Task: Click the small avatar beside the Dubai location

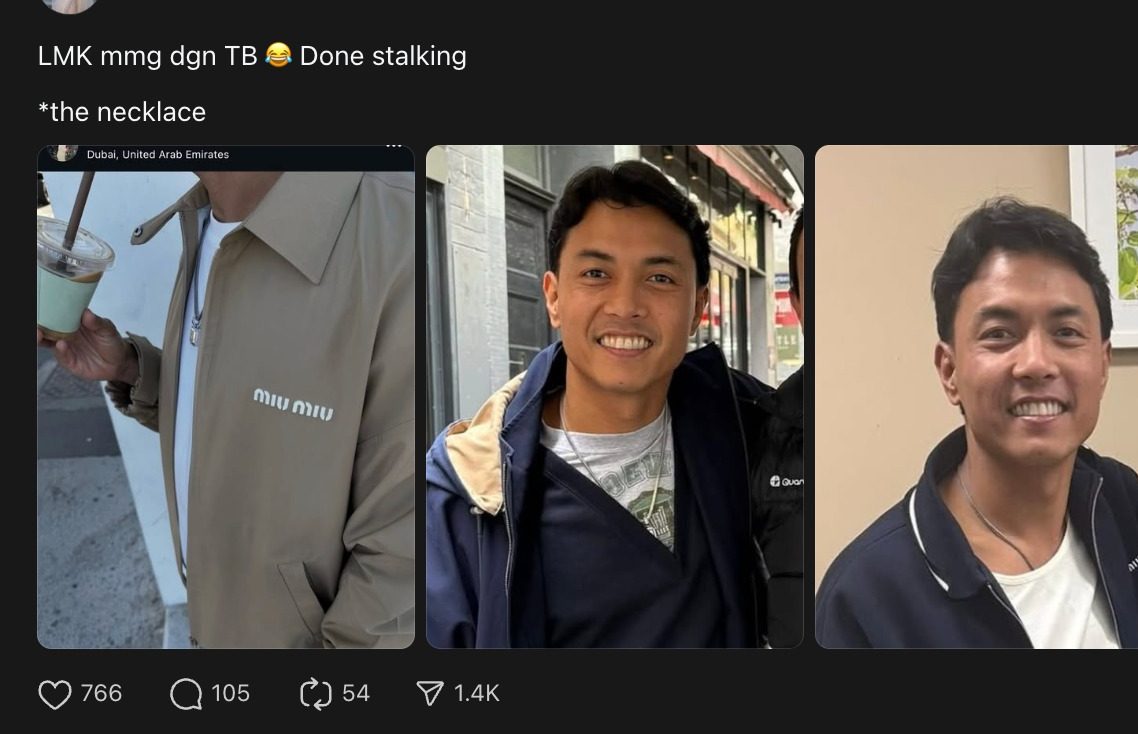Action: [64, 153]
